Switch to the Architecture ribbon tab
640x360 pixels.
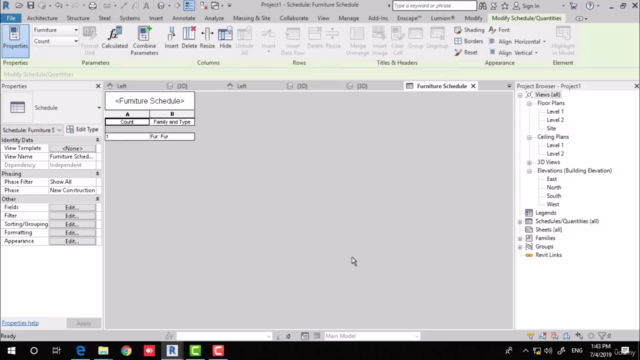point(42,18)
